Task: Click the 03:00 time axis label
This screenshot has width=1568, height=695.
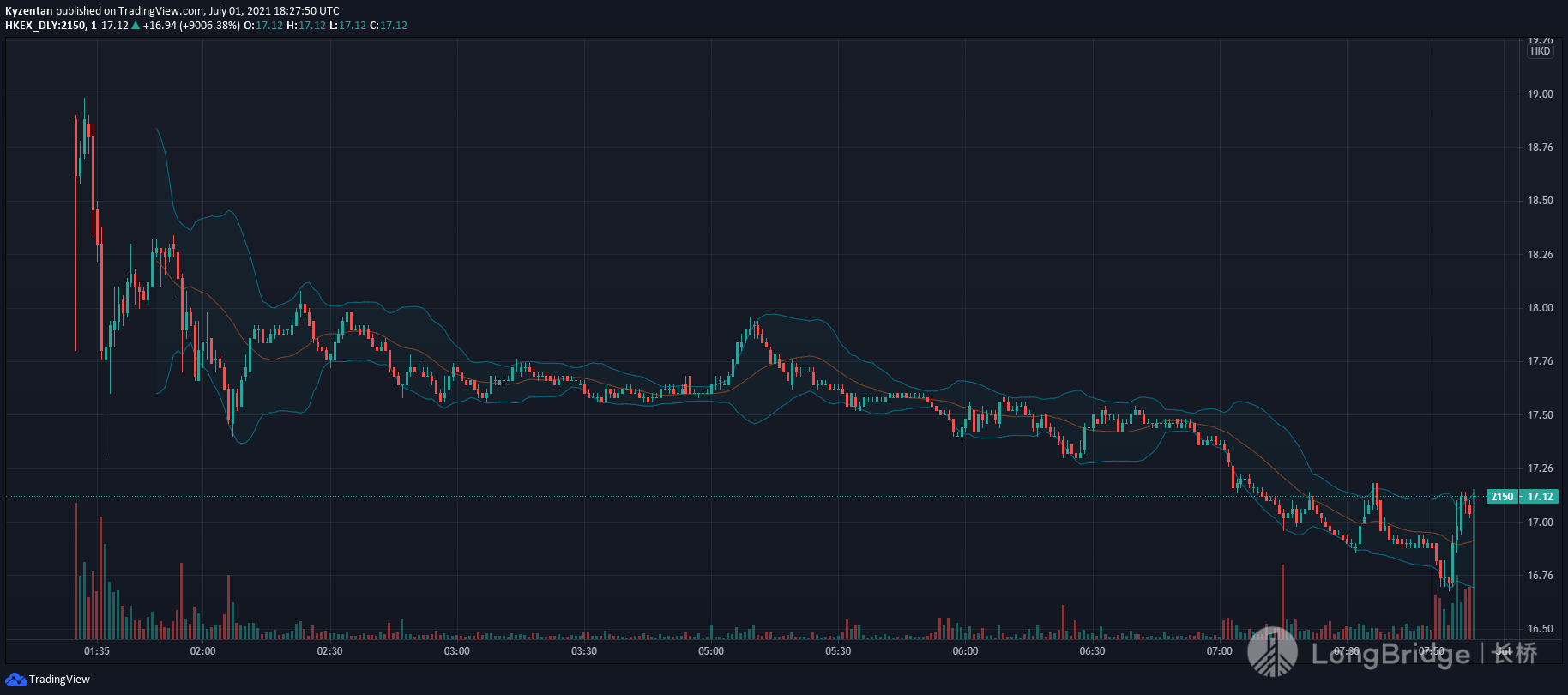Action: [456, 651]
